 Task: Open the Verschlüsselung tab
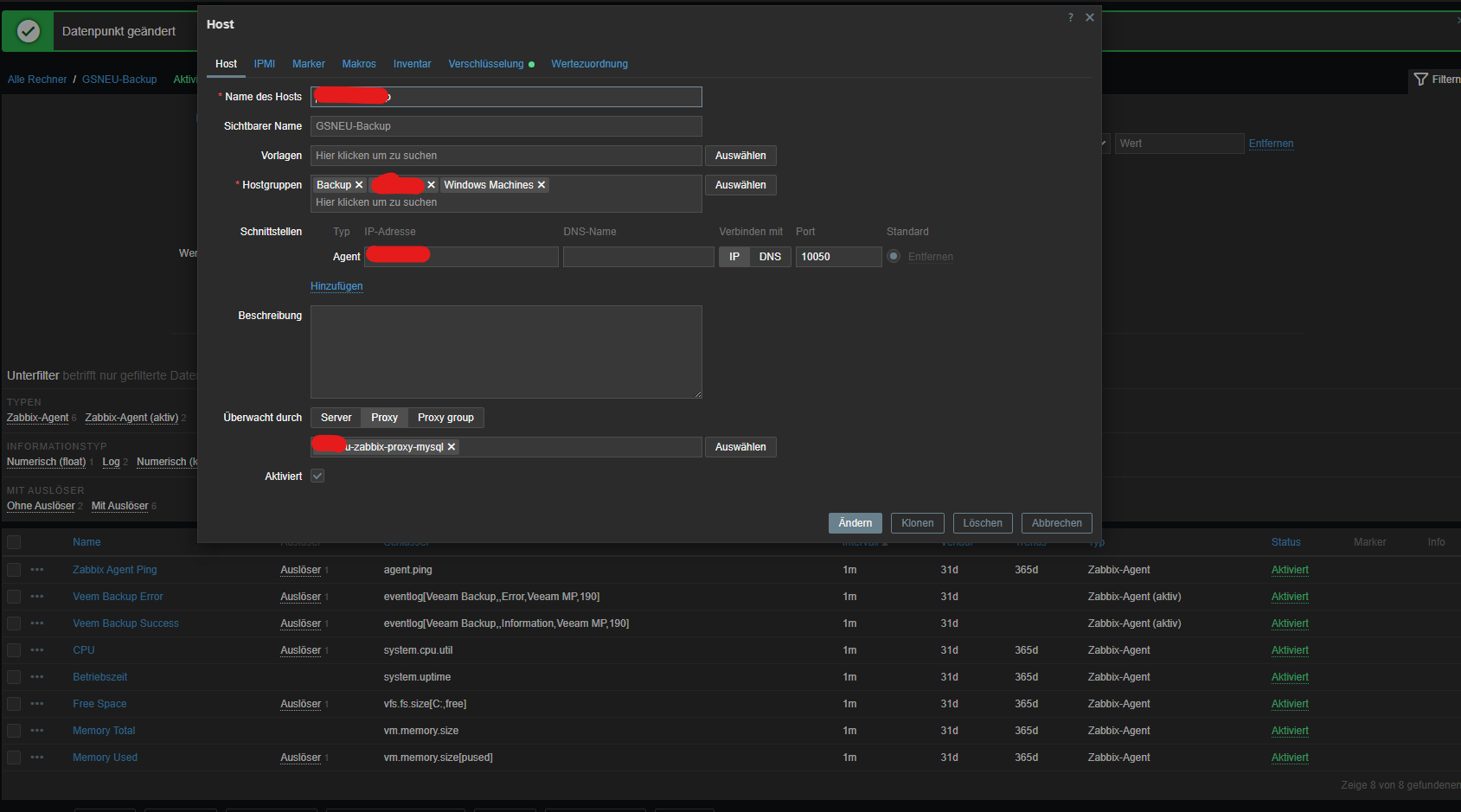486,64
